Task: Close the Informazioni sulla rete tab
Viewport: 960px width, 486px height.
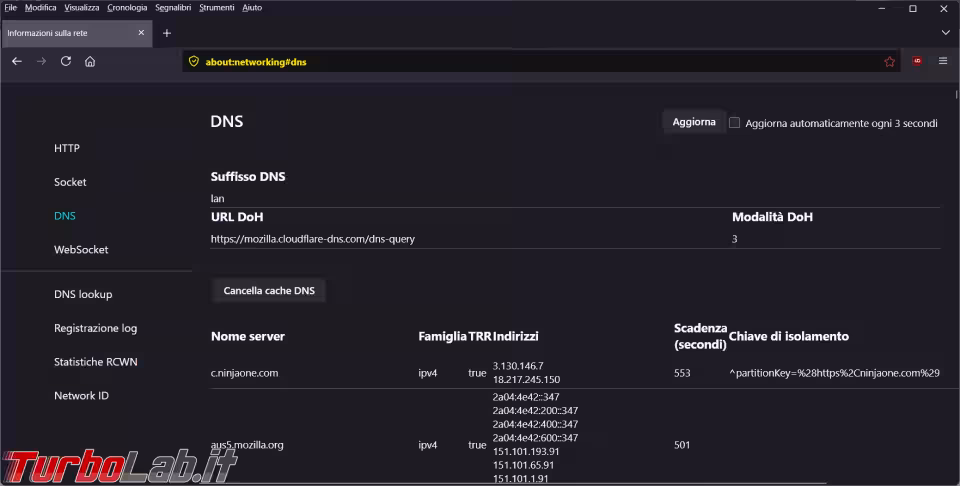Action: 141,33
